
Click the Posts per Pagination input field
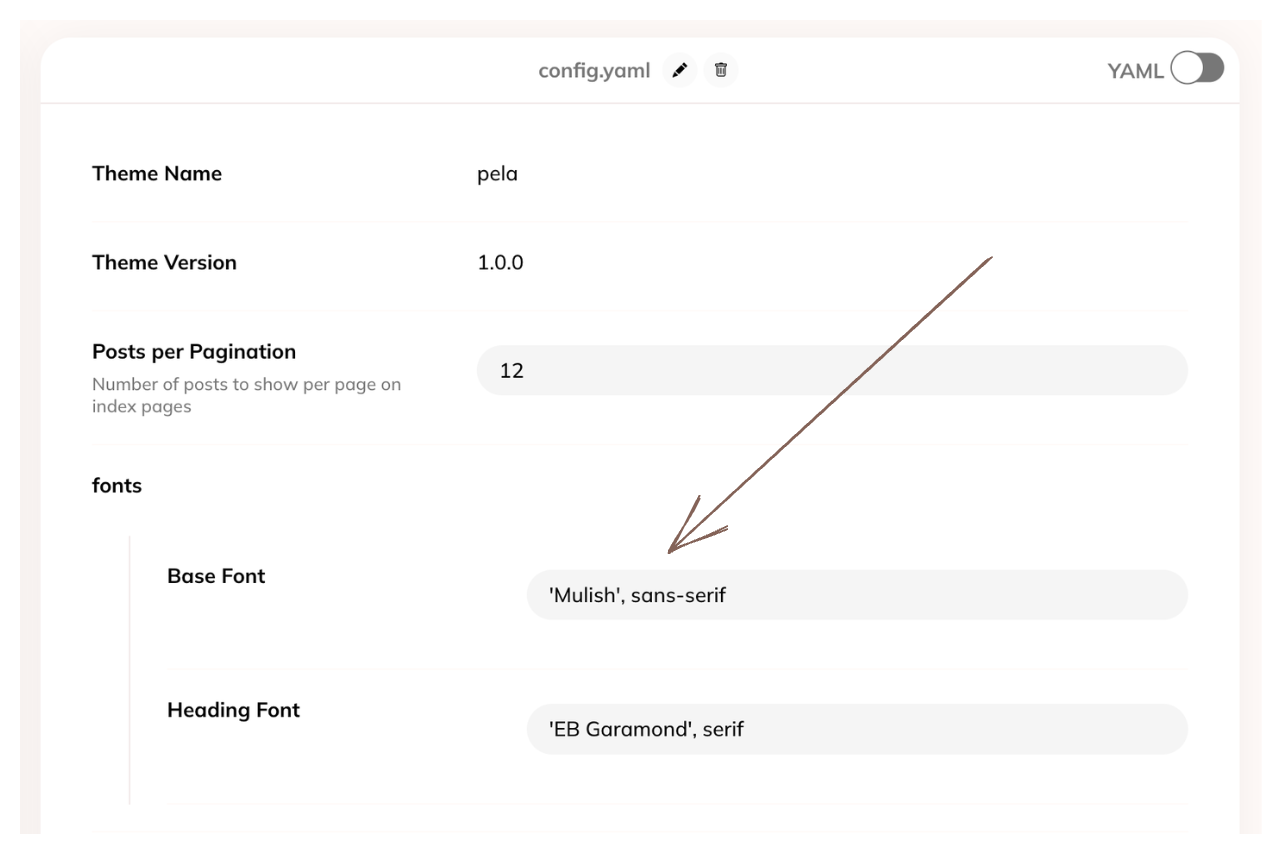(831, 371)
